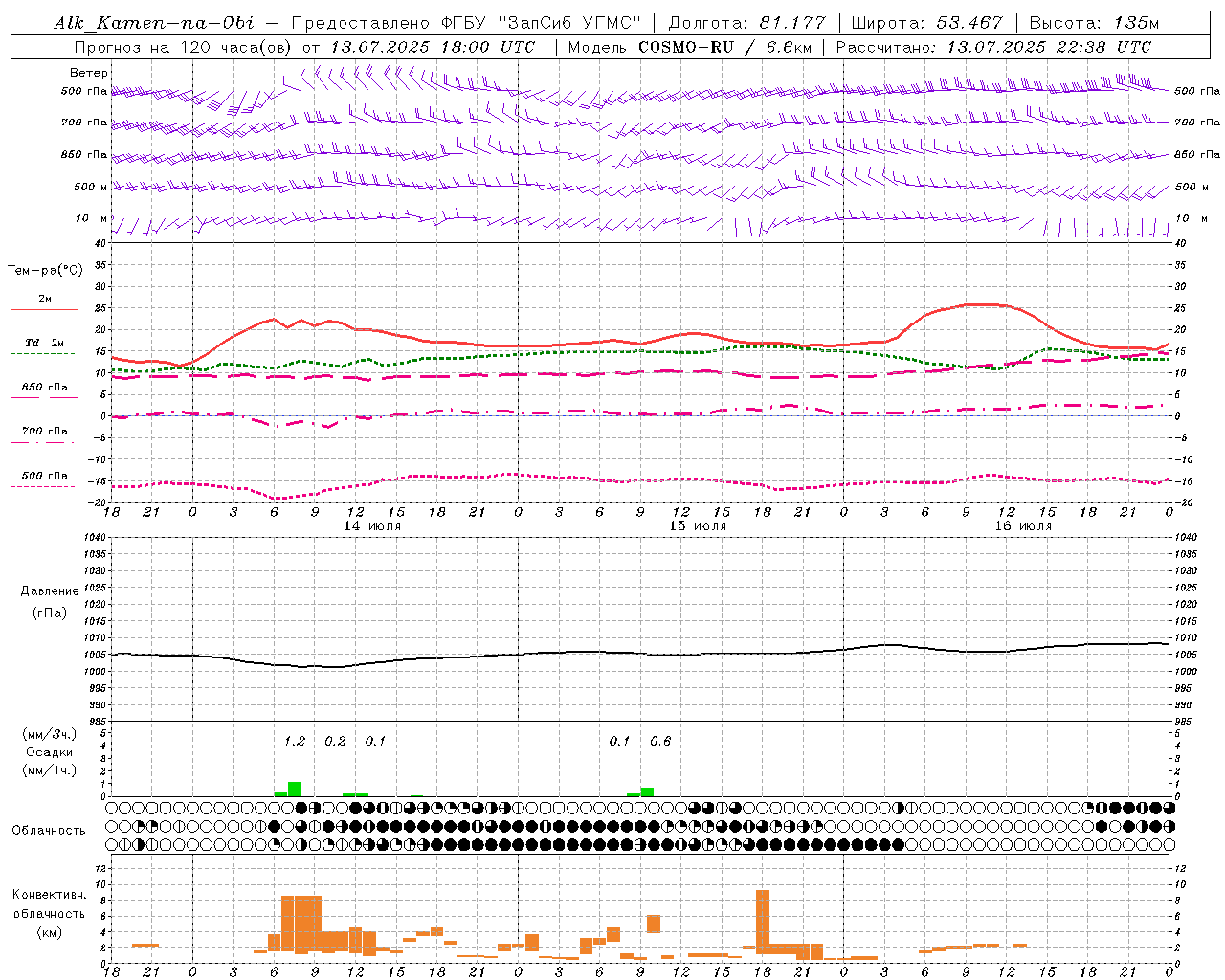Click the Облачность cloud cover label
1225x980 pixels.
49,830
